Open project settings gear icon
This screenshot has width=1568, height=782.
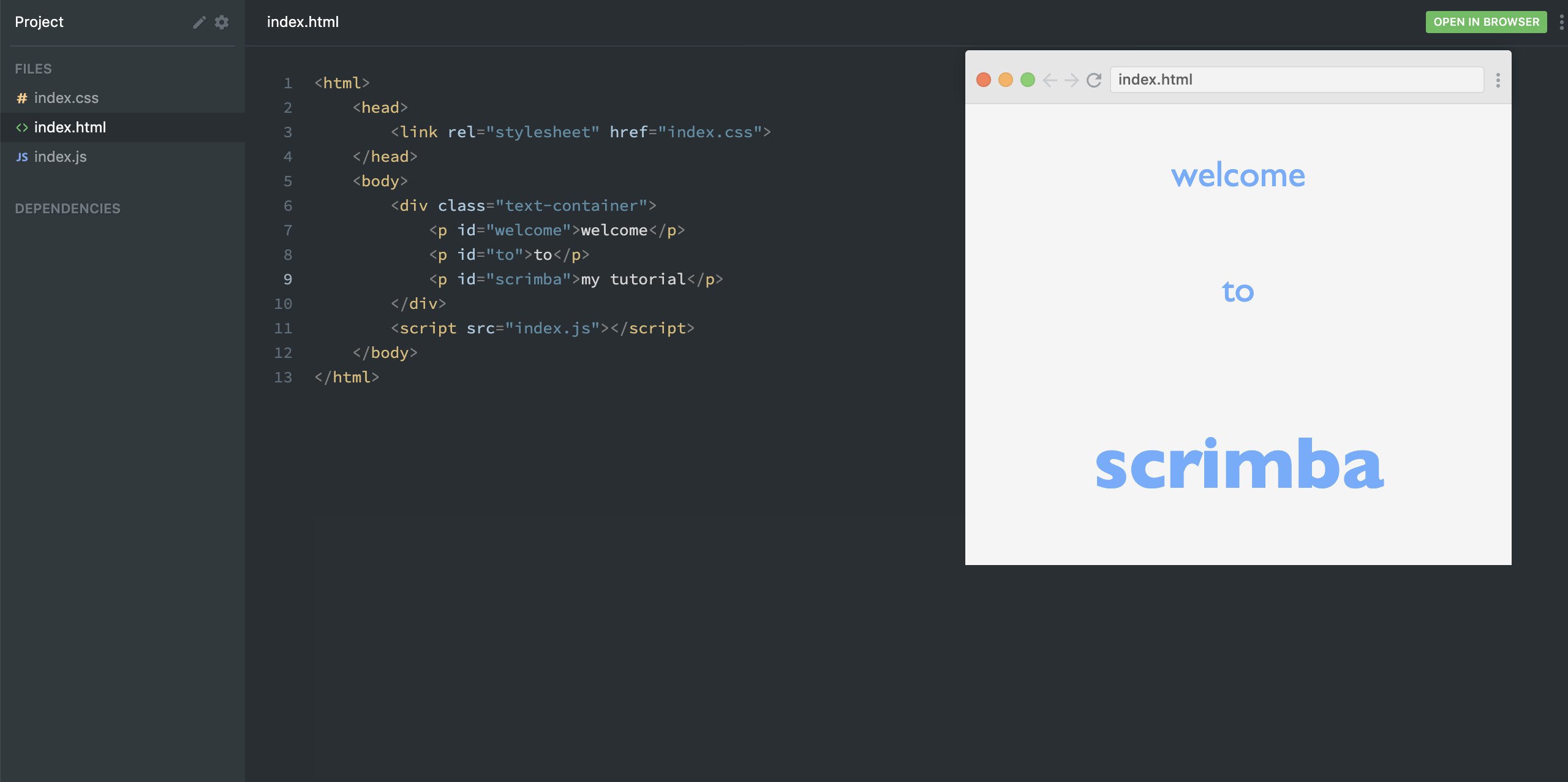click(222, 22)
